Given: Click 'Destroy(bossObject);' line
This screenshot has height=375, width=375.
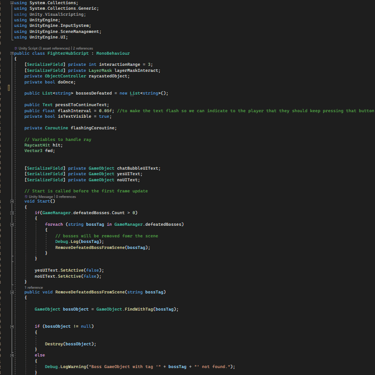Looking at the screenshot, I should (70, 344).
